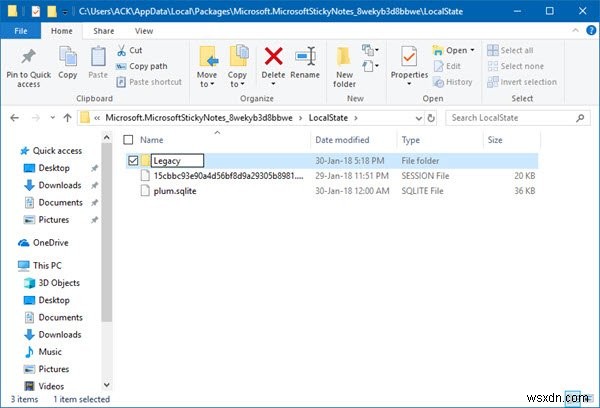The image size is (600, 408).
Task: Click Paste shortcut in the ribbon
Action: click(149, 82)
